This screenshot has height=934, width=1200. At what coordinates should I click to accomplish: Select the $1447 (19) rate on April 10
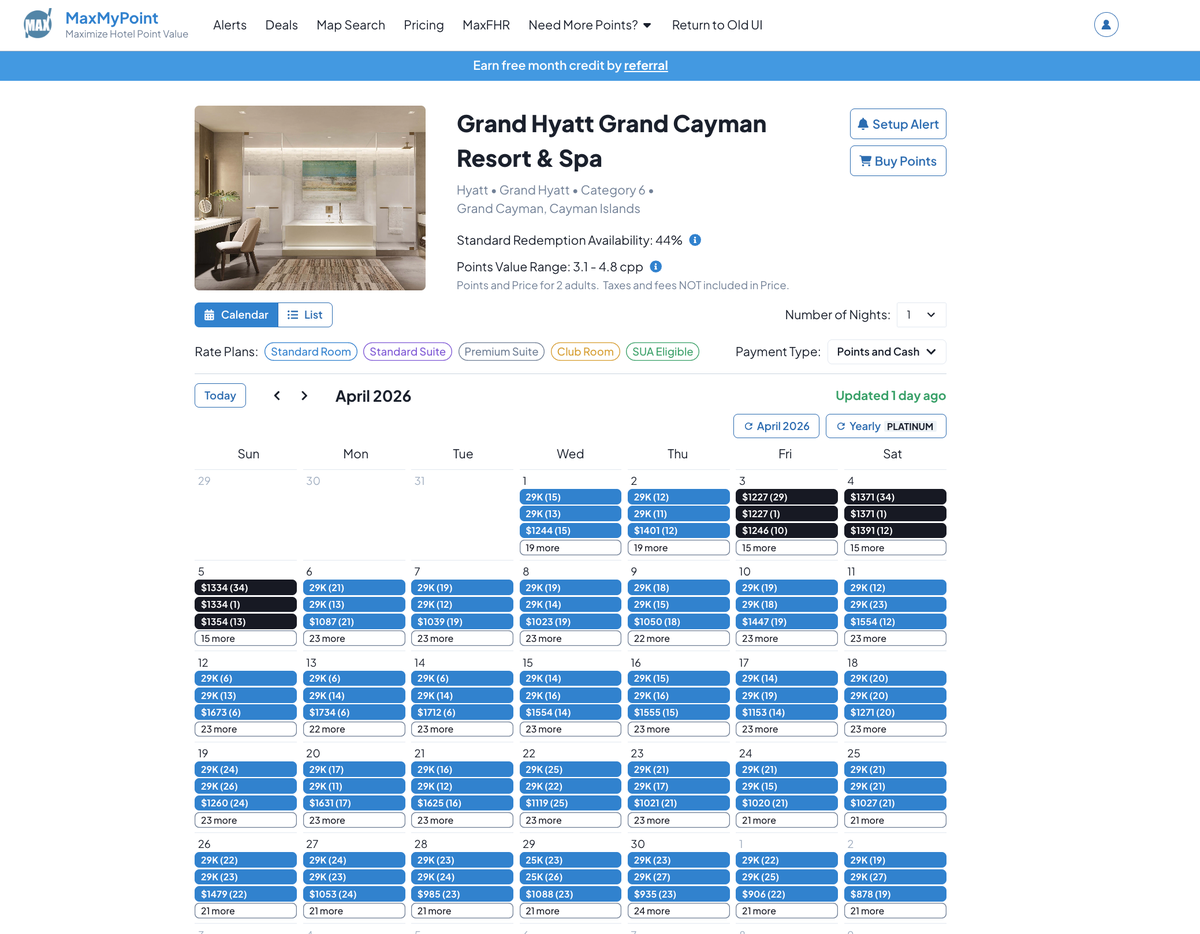point(786,622)
